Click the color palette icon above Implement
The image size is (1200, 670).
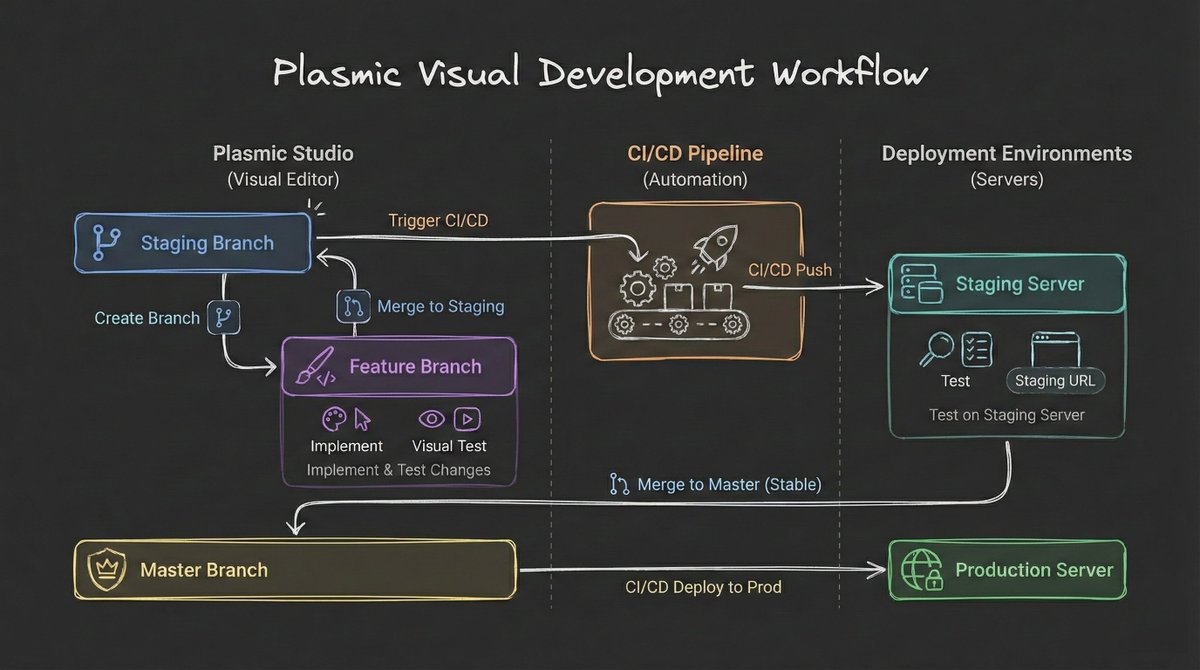click(333, 419)
